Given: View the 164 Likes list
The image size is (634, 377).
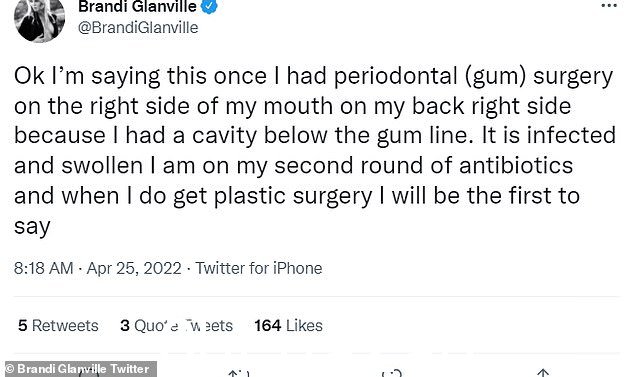Looking at the screenshot, I should pos(289,326).
